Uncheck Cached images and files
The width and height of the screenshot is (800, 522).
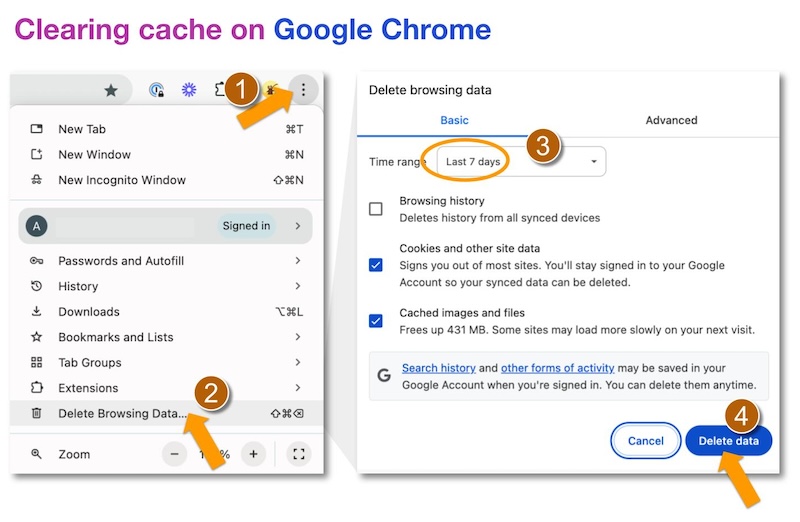(376, 321)
